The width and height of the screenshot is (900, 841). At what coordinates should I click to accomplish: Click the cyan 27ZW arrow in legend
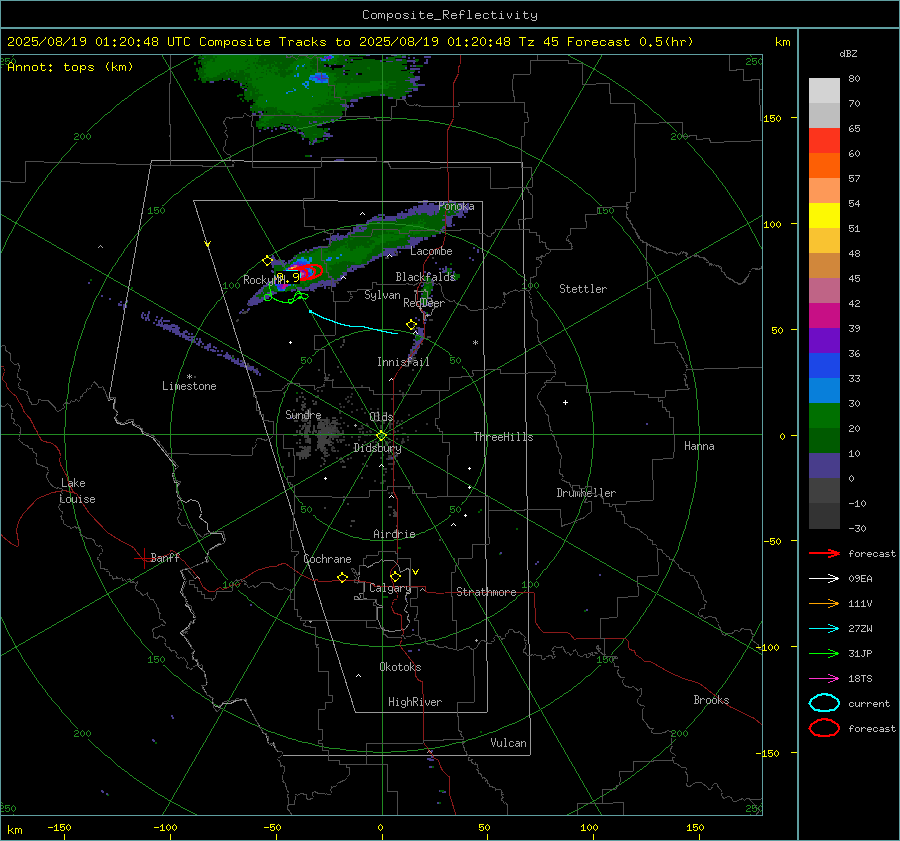[x=824, y=629]
